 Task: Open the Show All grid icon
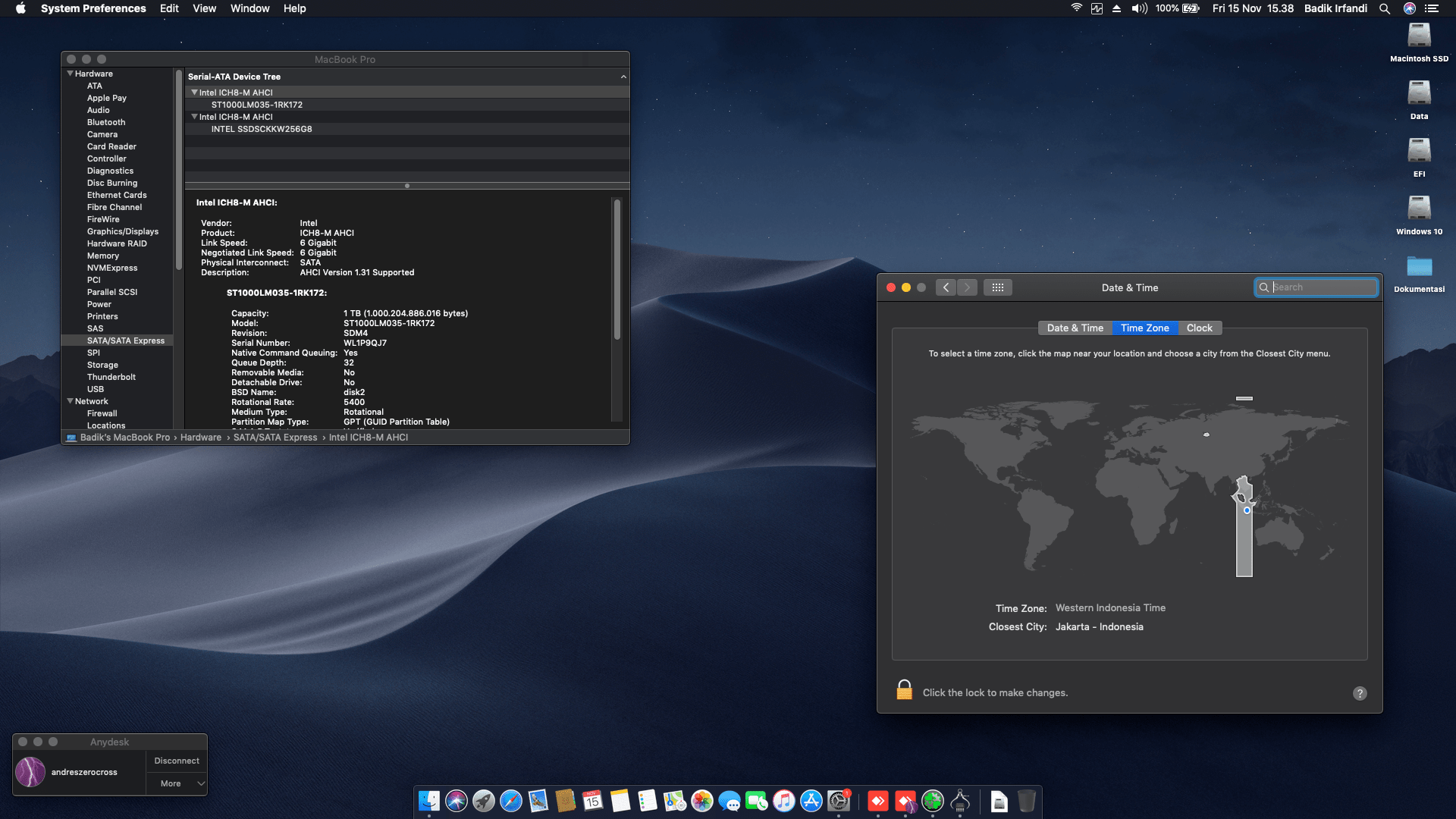coord(998,287)
